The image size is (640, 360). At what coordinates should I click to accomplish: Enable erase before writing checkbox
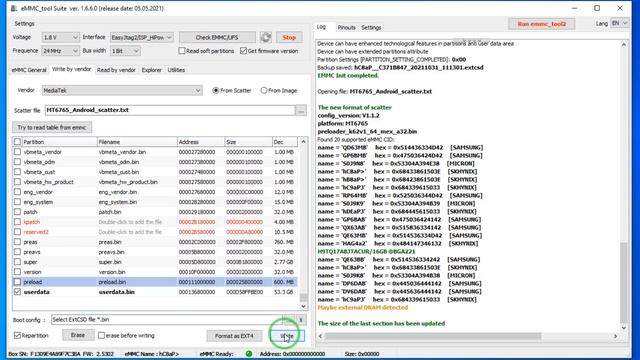tap(101, 336)
